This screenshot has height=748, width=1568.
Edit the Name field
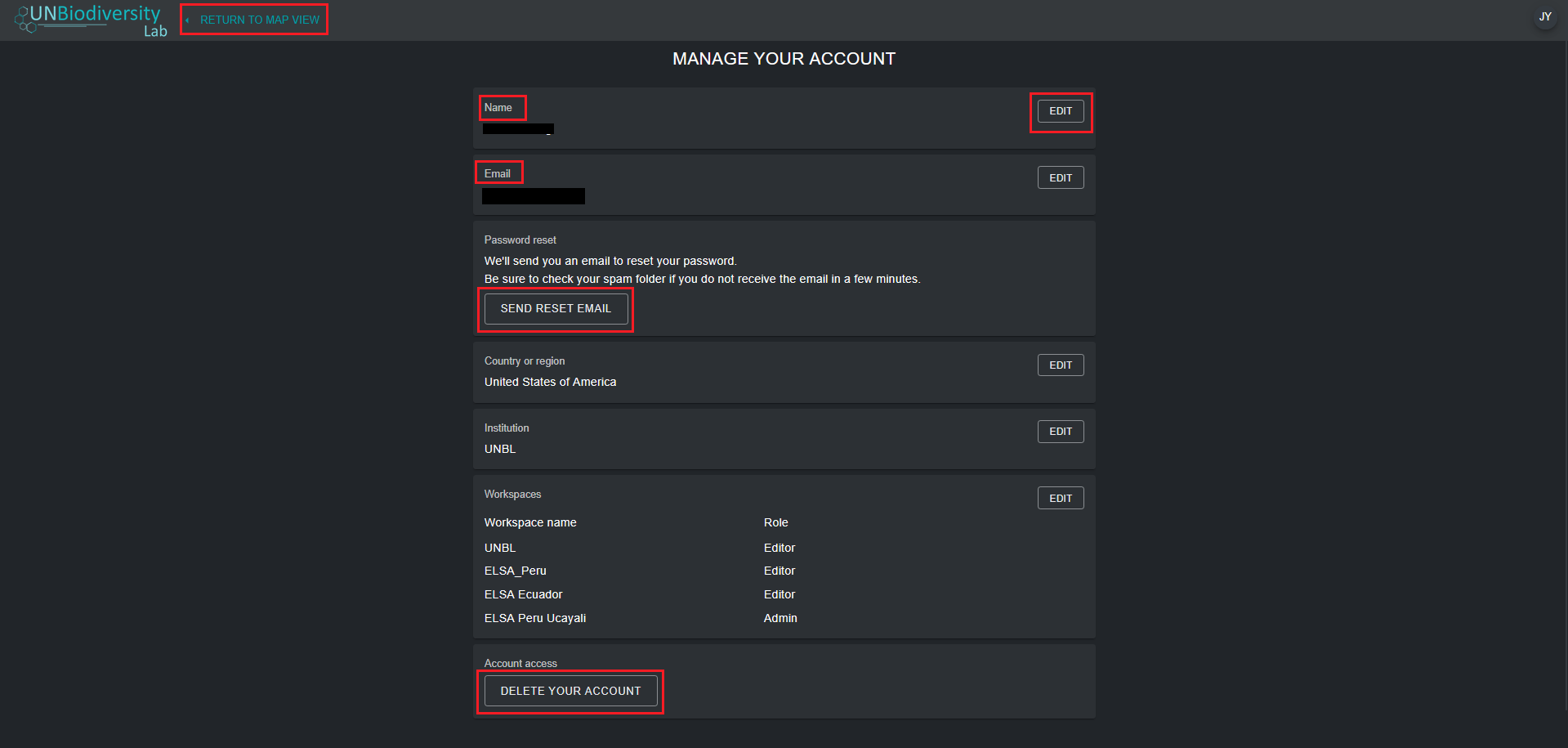[x=1060, y=111]
